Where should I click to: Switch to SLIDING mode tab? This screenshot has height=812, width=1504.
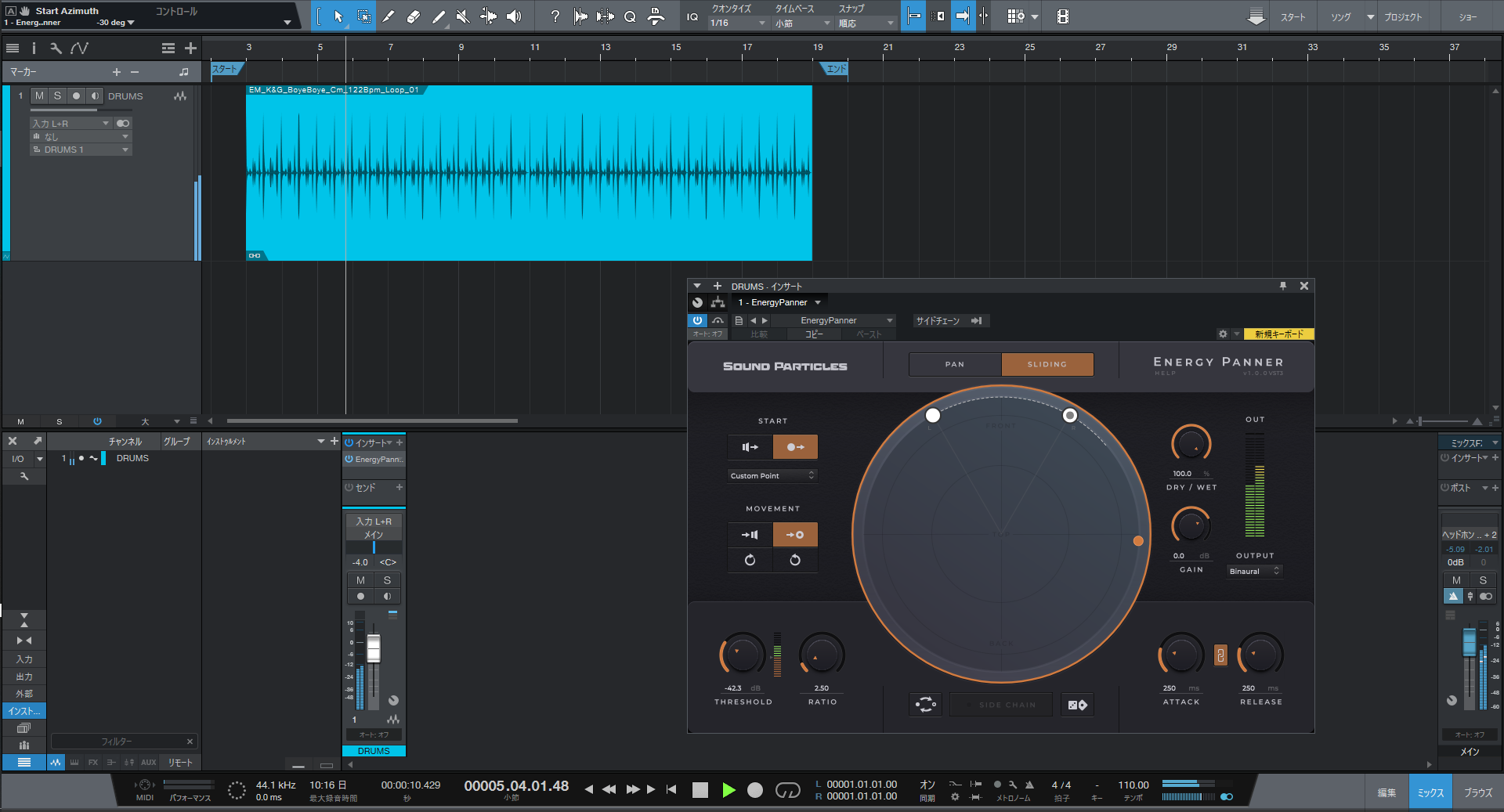point(1047,364)
